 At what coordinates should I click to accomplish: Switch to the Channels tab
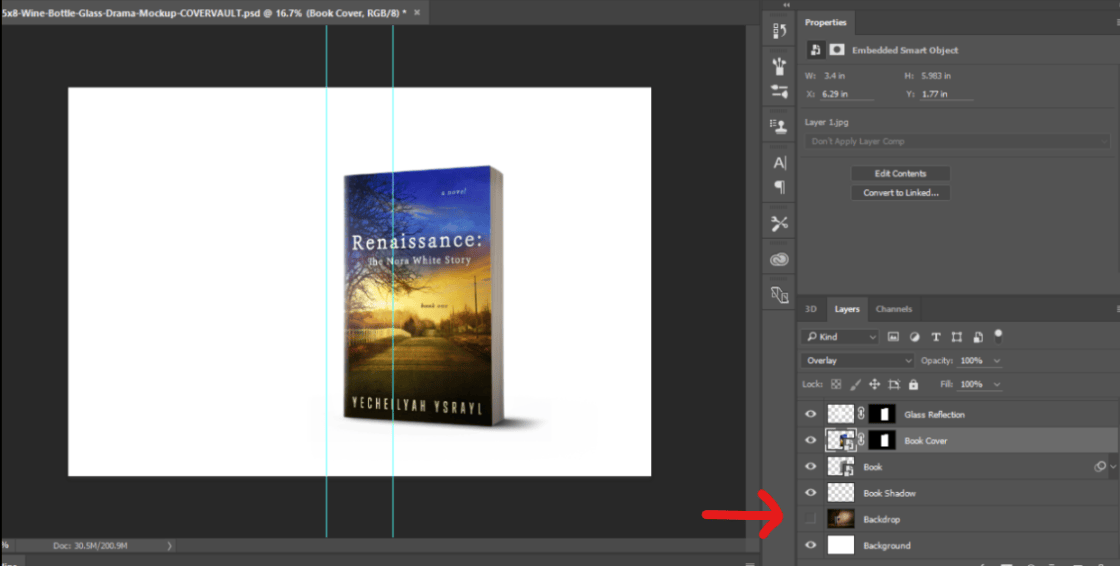click(x=894, y=309)
